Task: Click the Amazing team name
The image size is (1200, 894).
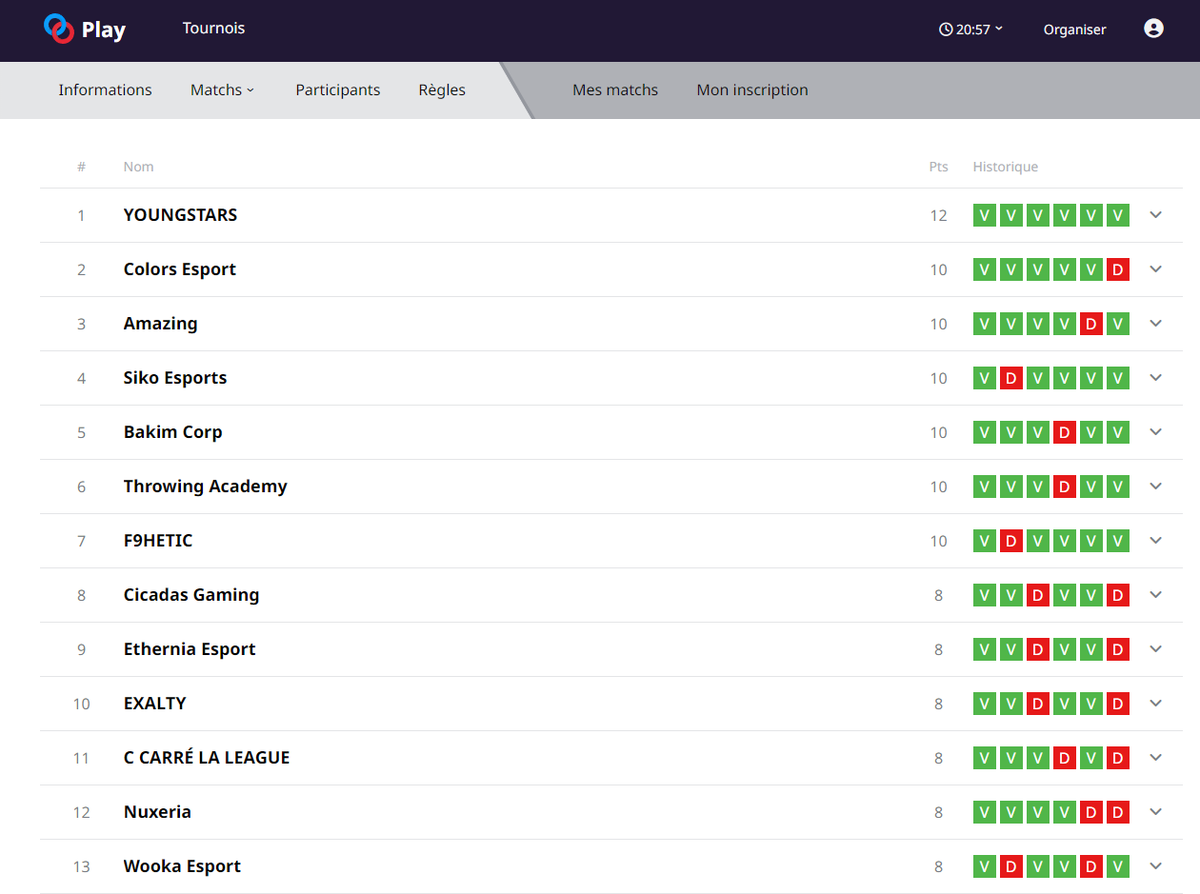Action: point(160,324)
